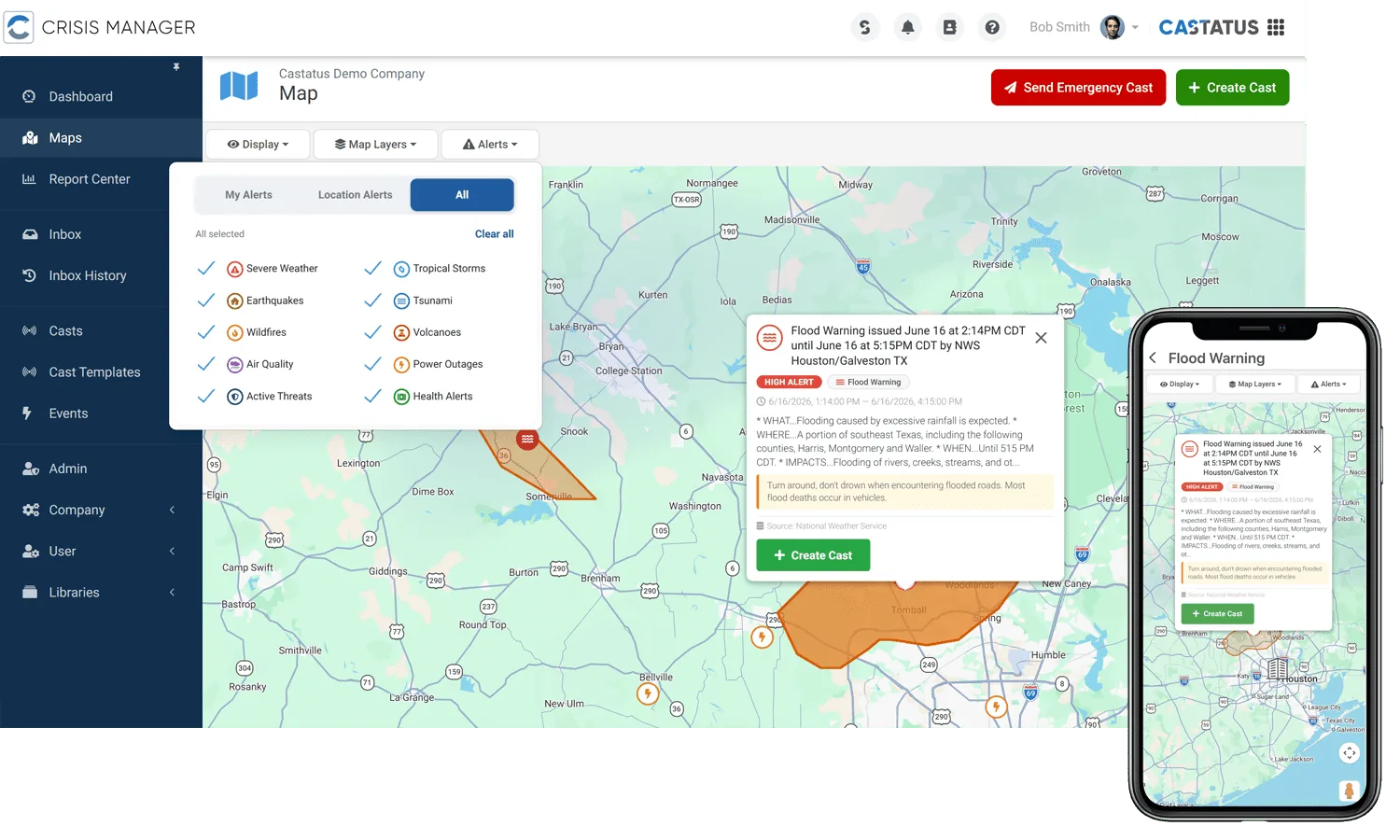Select the All alerts tab
1400x840 pixels.
pyautogui.click(x=462, y=195)
